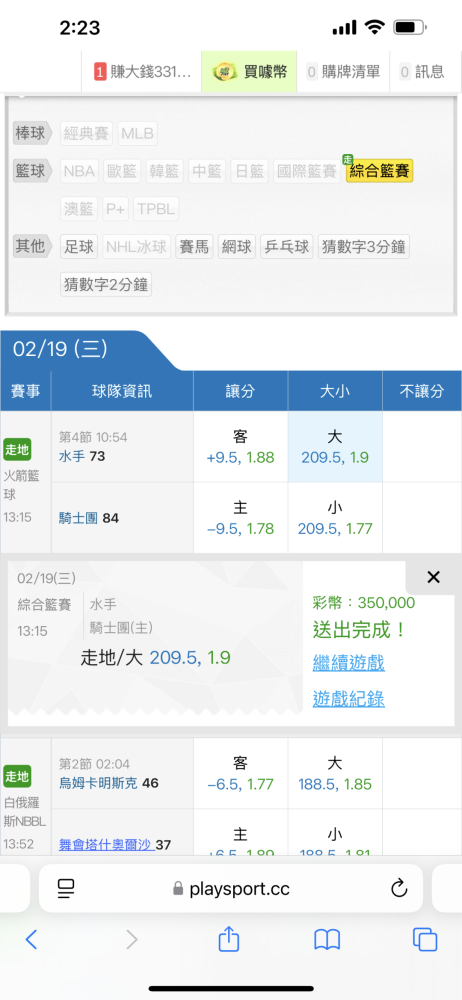The width and height of the screenshot is (462, 1000).
Task: Click the 買噱幣 coin icon tab
Action: (249, 71)
